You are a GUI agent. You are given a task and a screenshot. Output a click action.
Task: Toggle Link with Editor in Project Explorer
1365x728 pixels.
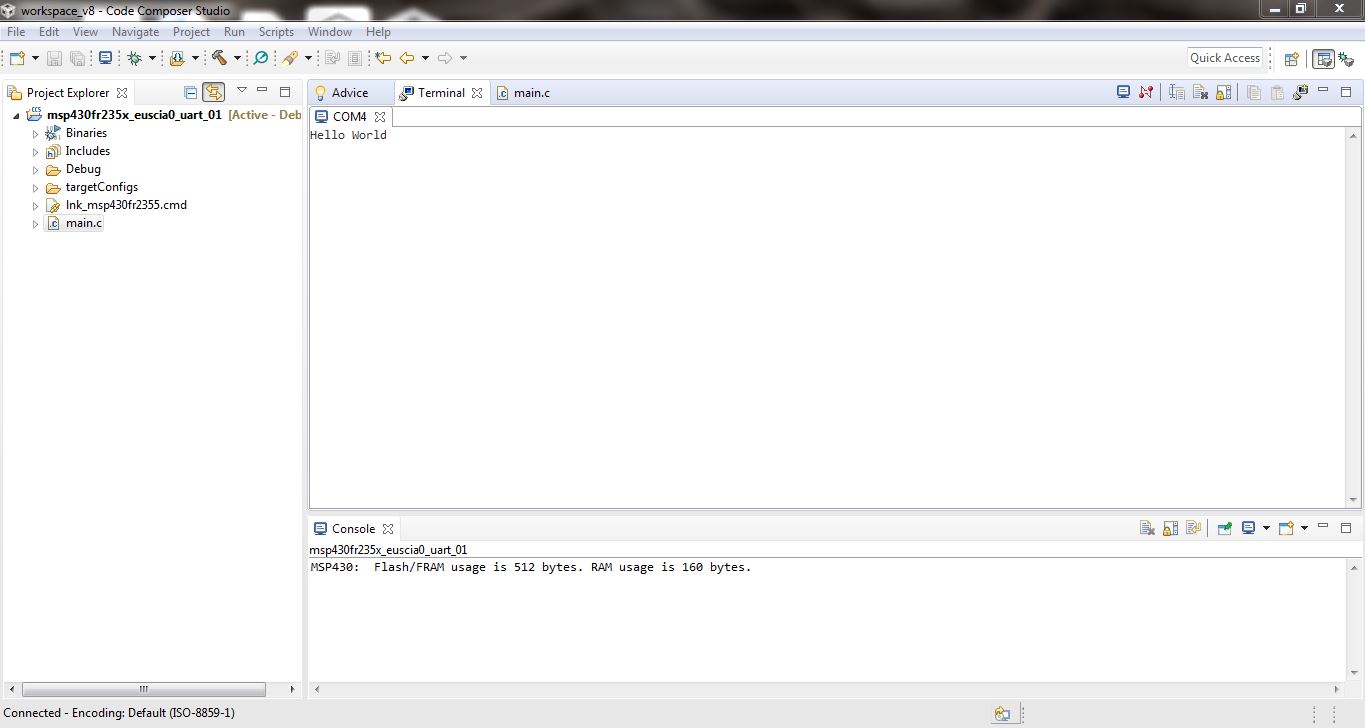214,92
